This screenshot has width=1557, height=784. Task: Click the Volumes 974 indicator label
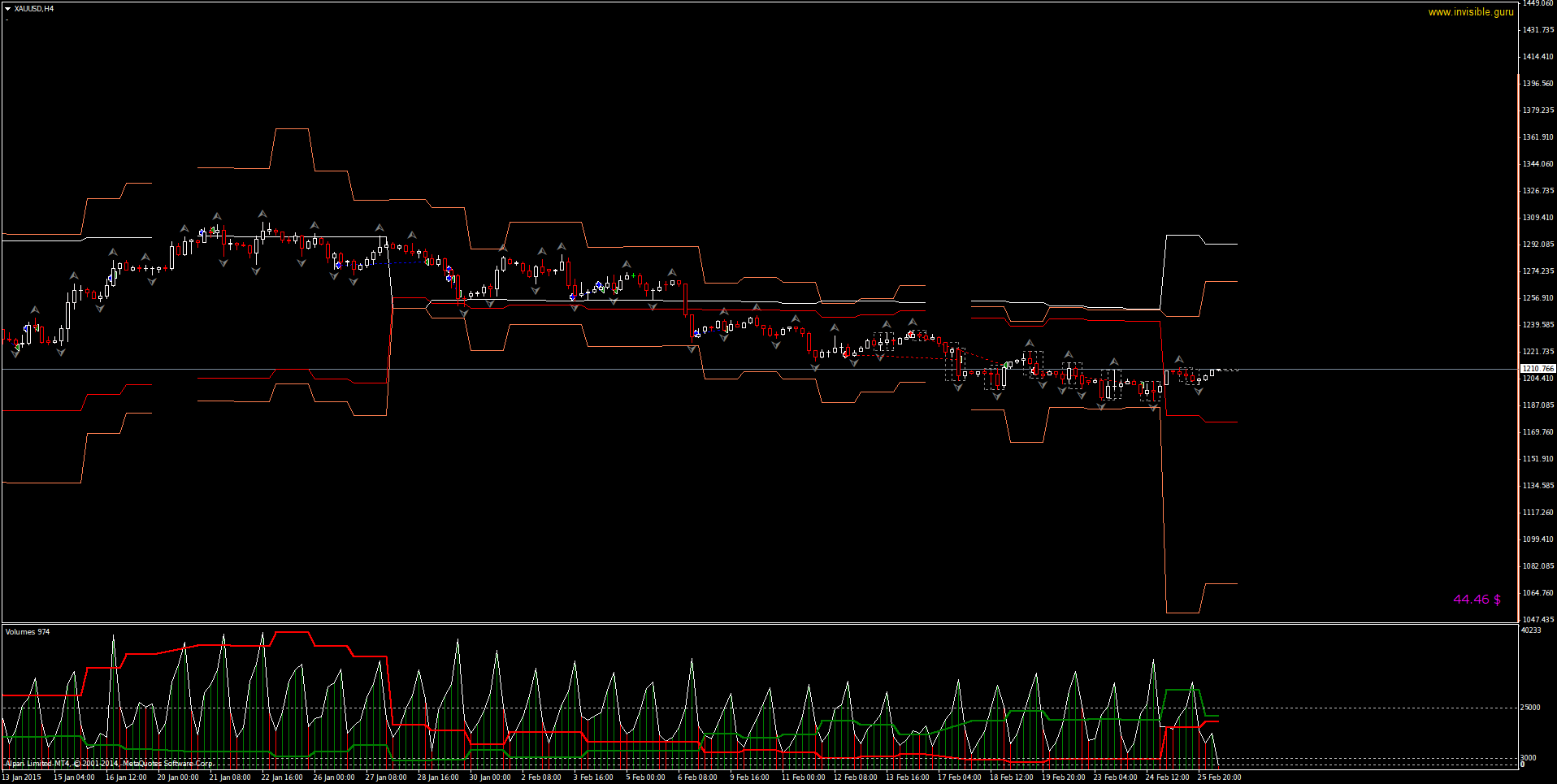click(28, 632)
